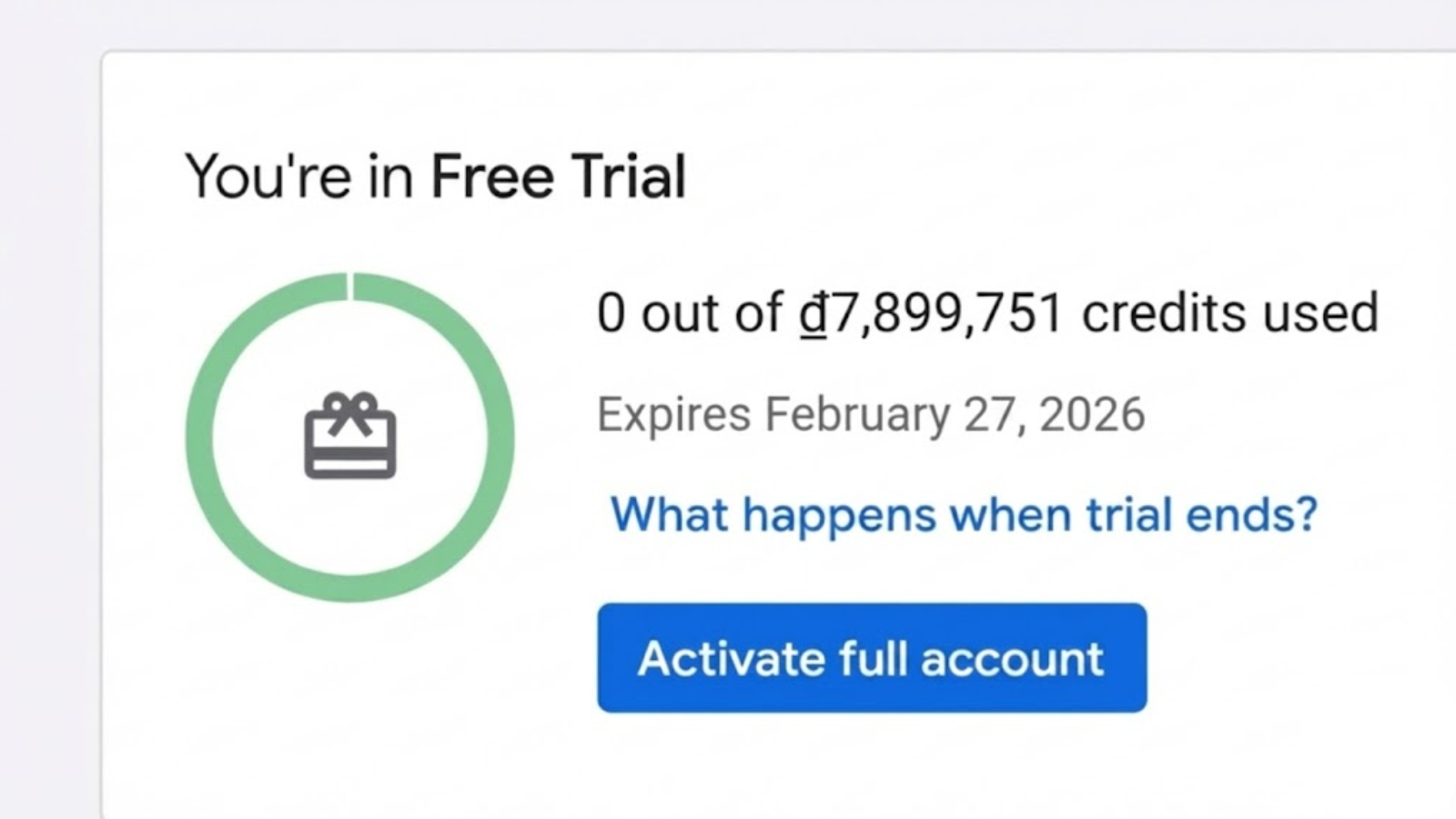Click the leading "0" credits-used number
This screenshot has height=819, width=1456.
[611, 313]
